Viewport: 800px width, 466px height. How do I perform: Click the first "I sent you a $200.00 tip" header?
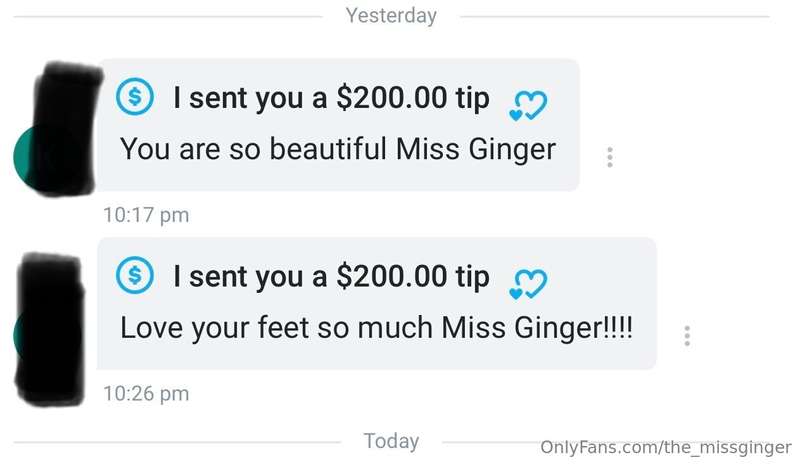(x=331, y=97)
